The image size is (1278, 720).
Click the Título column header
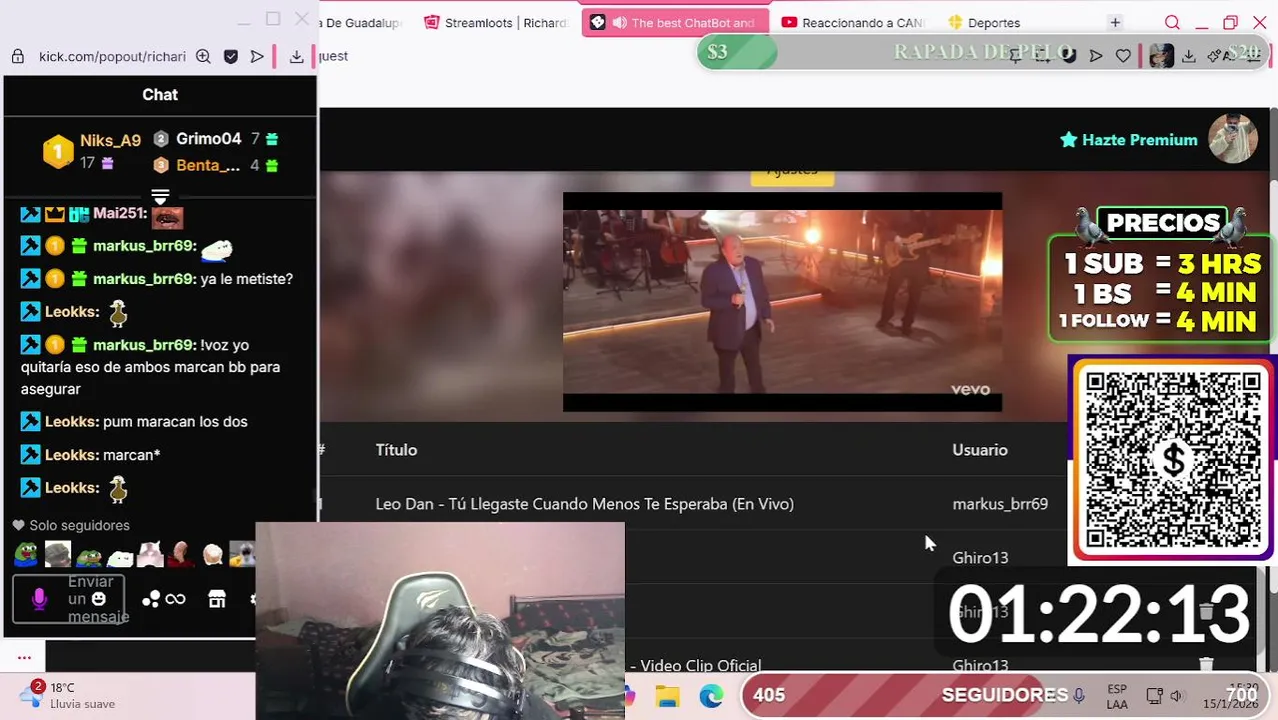click(x=396, y=450)
